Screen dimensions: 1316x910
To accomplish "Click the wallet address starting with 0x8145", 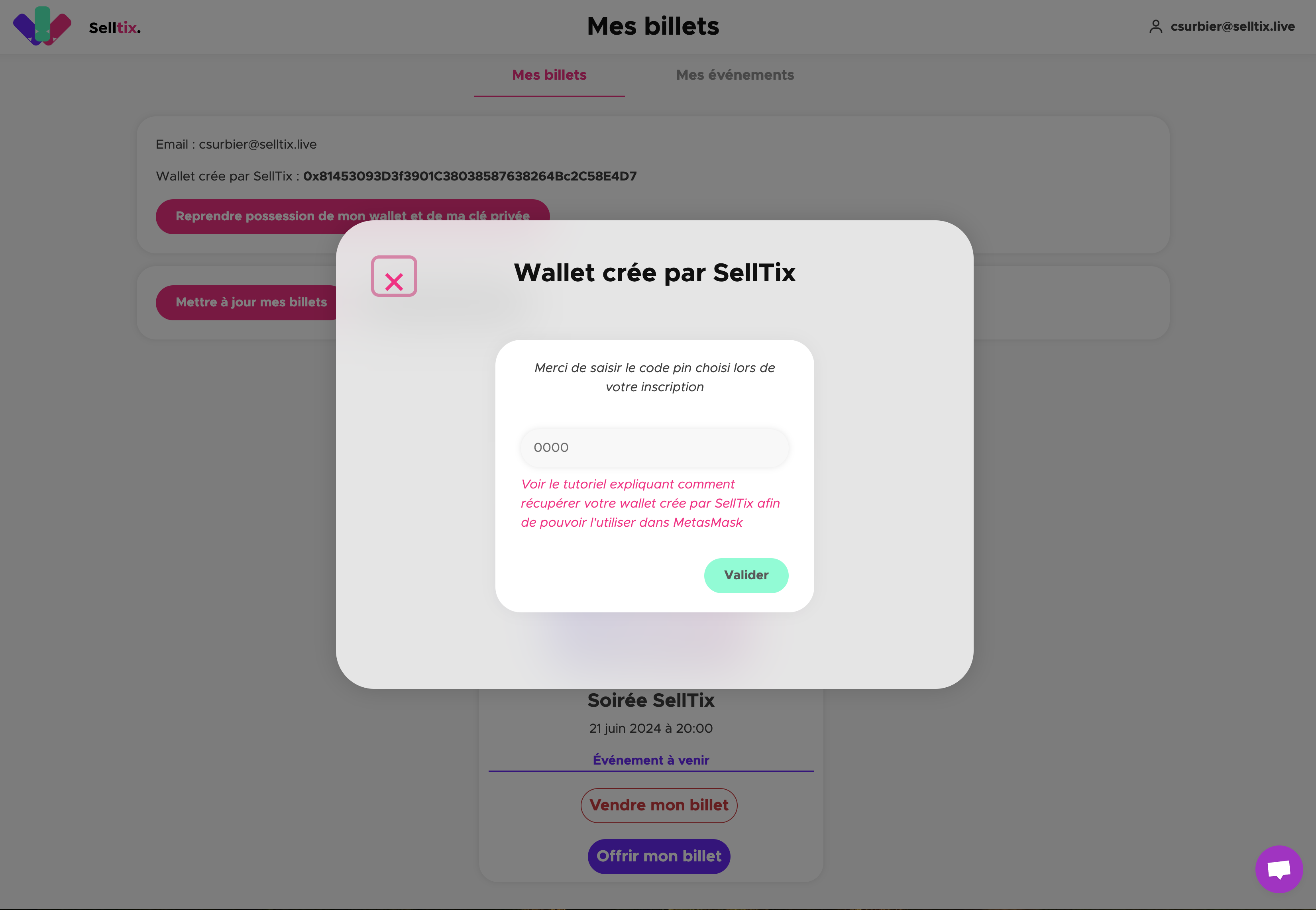I will click(x=469, y=176).
